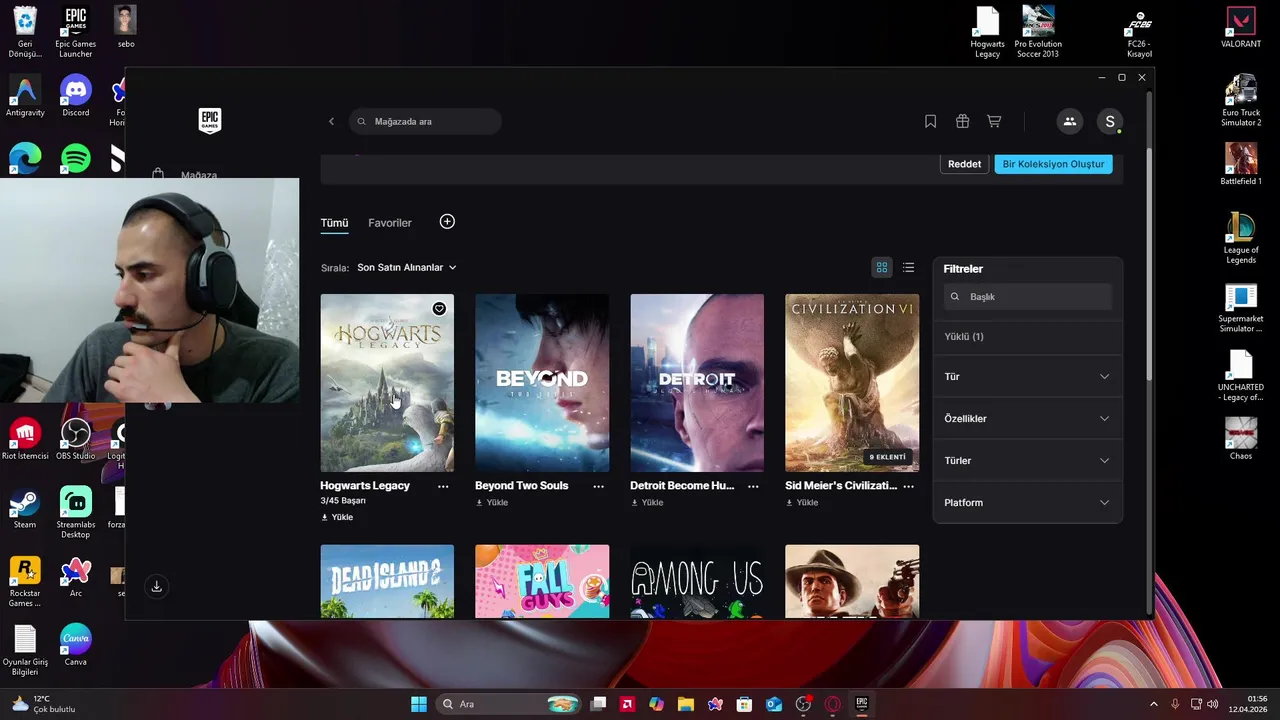The height and width of the screenshot is (720, 1280).
Task: Open FC26 Kısayol desktop shortcut
Action: (1139, 32)
